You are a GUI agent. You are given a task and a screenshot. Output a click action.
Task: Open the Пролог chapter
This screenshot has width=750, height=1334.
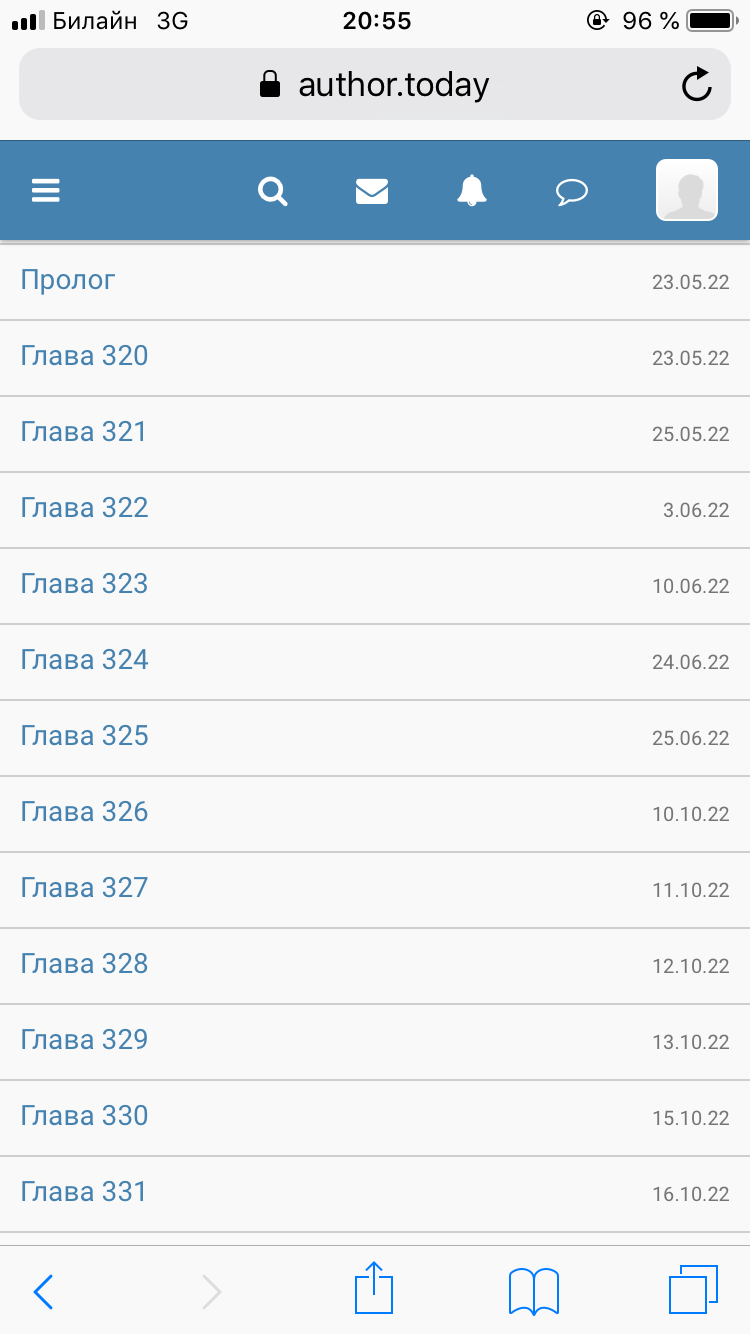click(x=68, y=280)
